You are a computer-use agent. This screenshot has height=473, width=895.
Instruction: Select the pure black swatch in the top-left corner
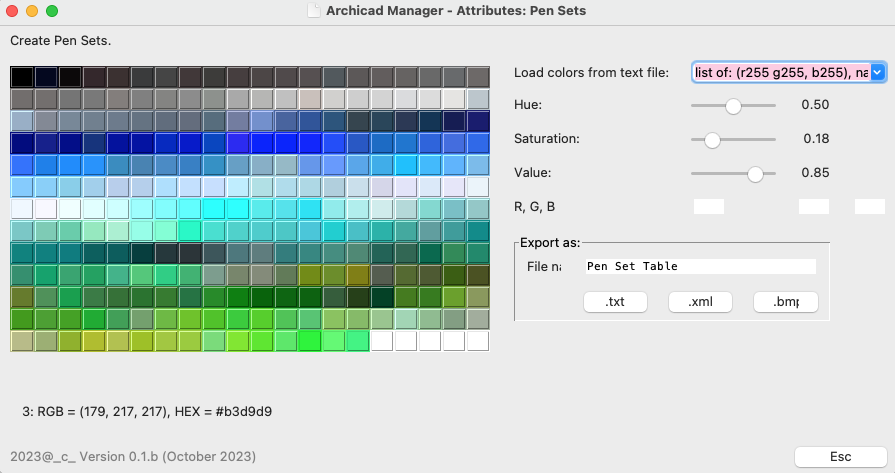[22, 77]
